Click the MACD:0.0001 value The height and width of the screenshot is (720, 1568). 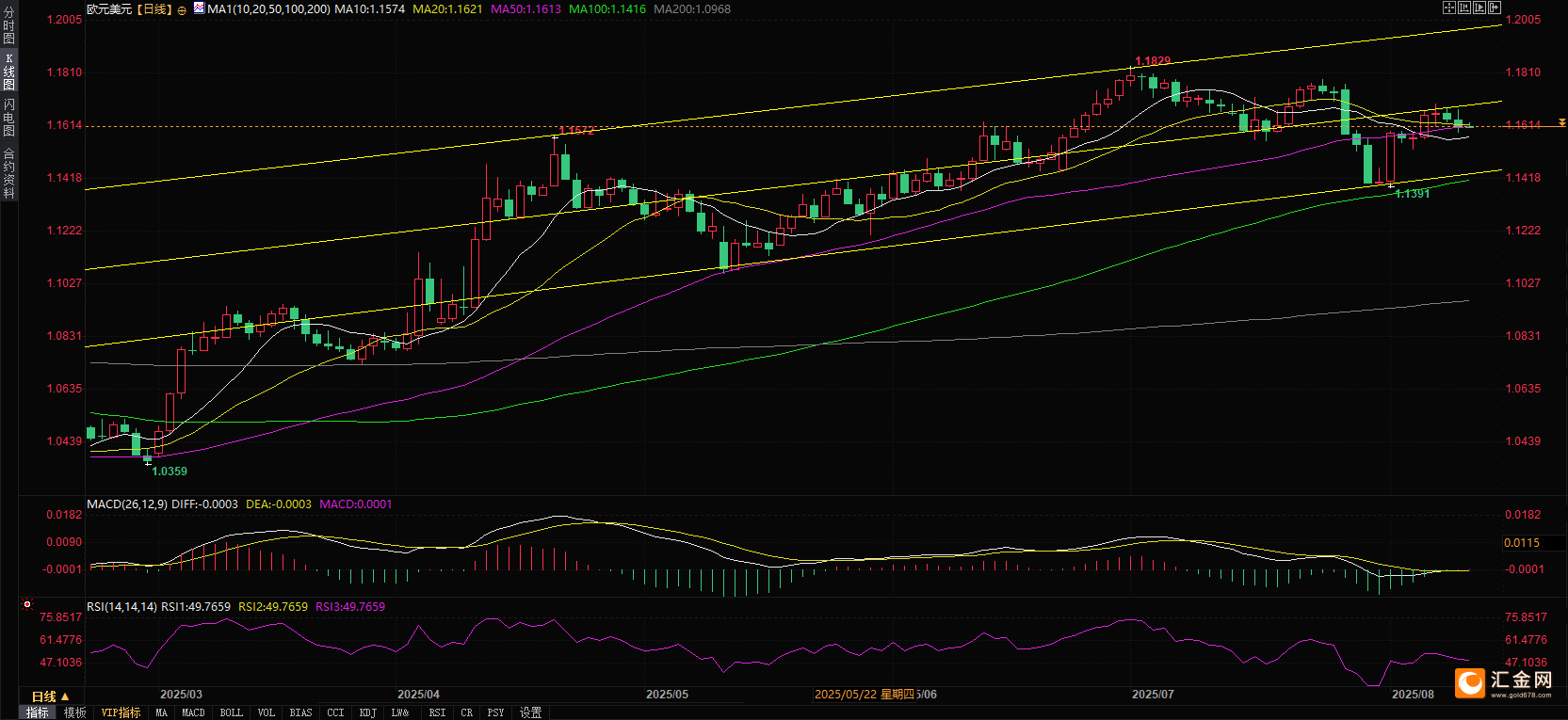click(x=356, y=504)
